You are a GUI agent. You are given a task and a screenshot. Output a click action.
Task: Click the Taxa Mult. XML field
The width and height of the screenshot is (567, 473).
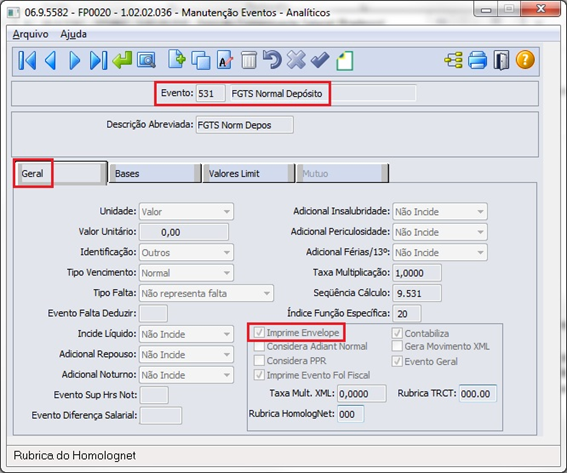click(362, 393)
